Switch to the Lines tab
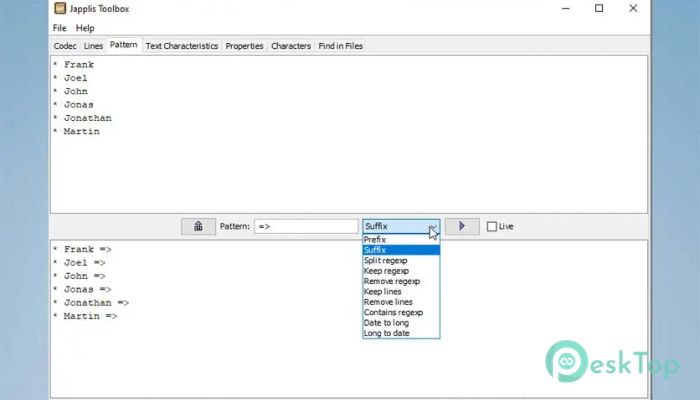The width and height of the screenshot is (700, 400). (93, 46)
